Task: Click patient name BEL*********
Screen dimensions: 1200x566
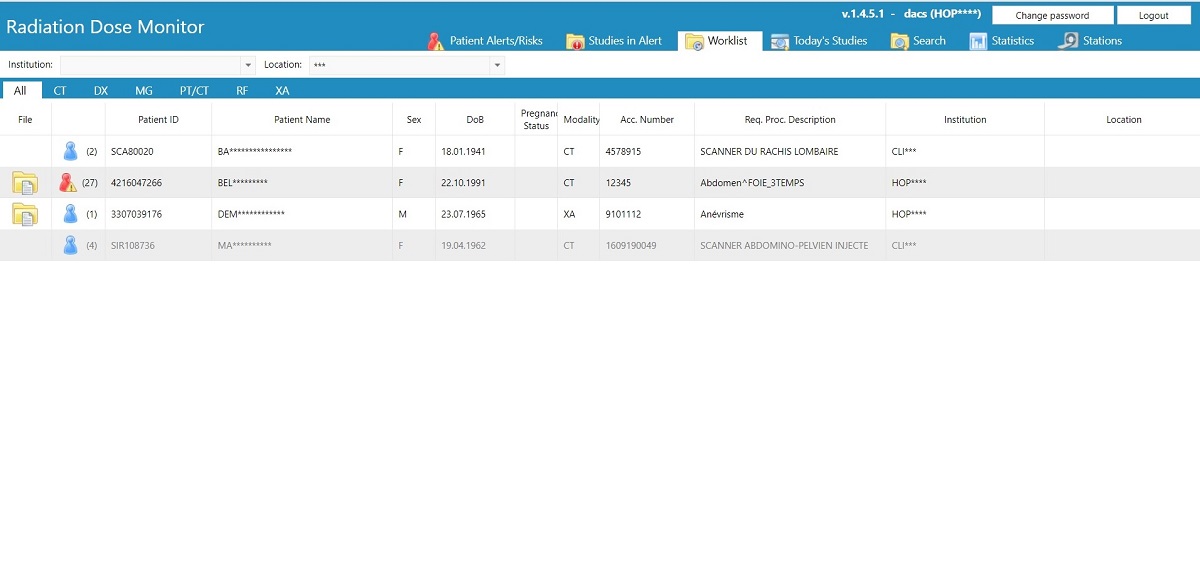Action: point(242,183)
